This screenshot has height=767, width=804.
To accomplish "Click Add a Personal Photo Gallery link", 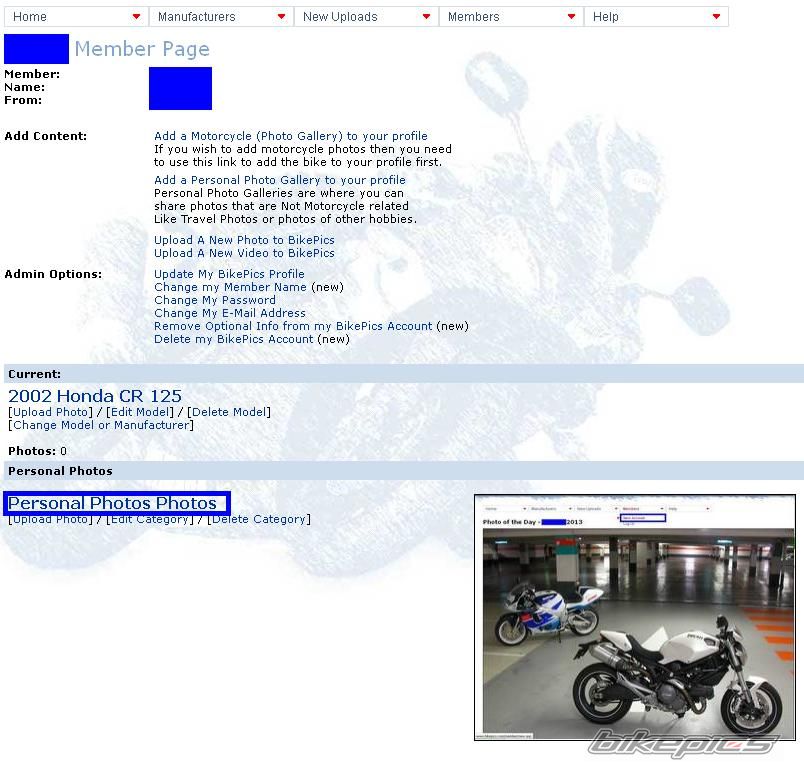I will pos(280,180).
